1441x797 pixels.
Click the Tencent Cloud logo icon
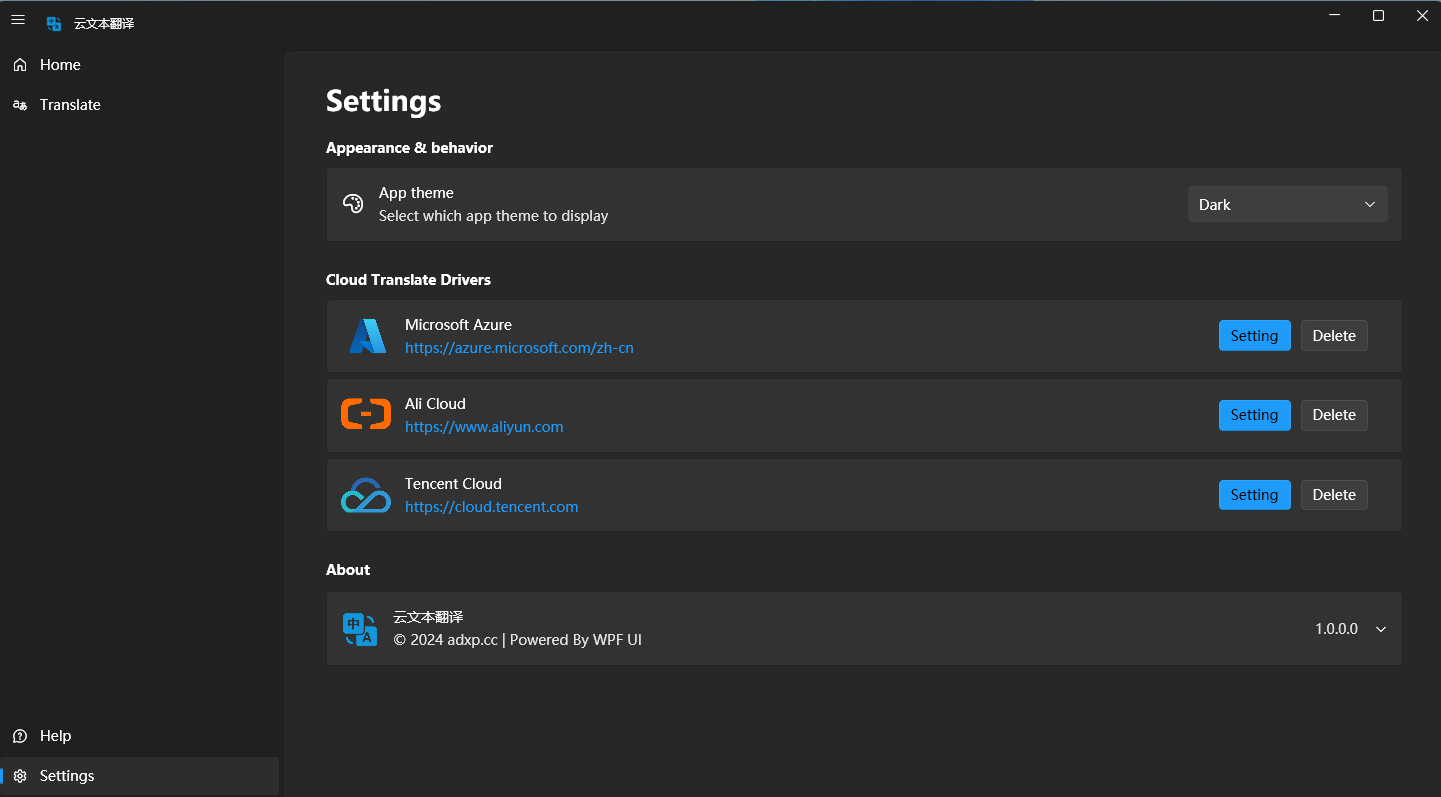(x=366, y=495)
